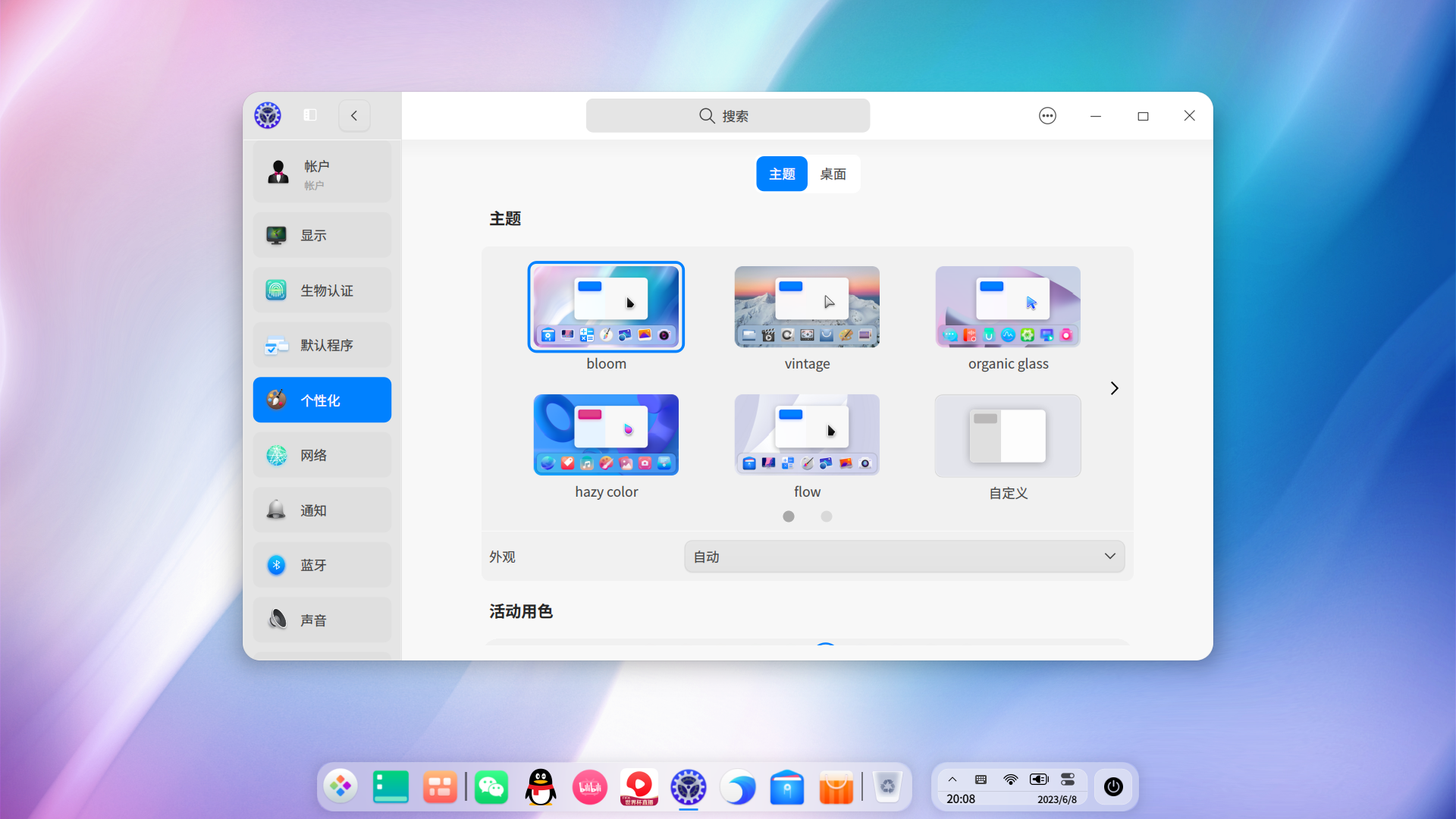Image resolution: width=1456 pixels, height=819 pixels.
Task: Open Biometric authentication settings
Action: 322,290
